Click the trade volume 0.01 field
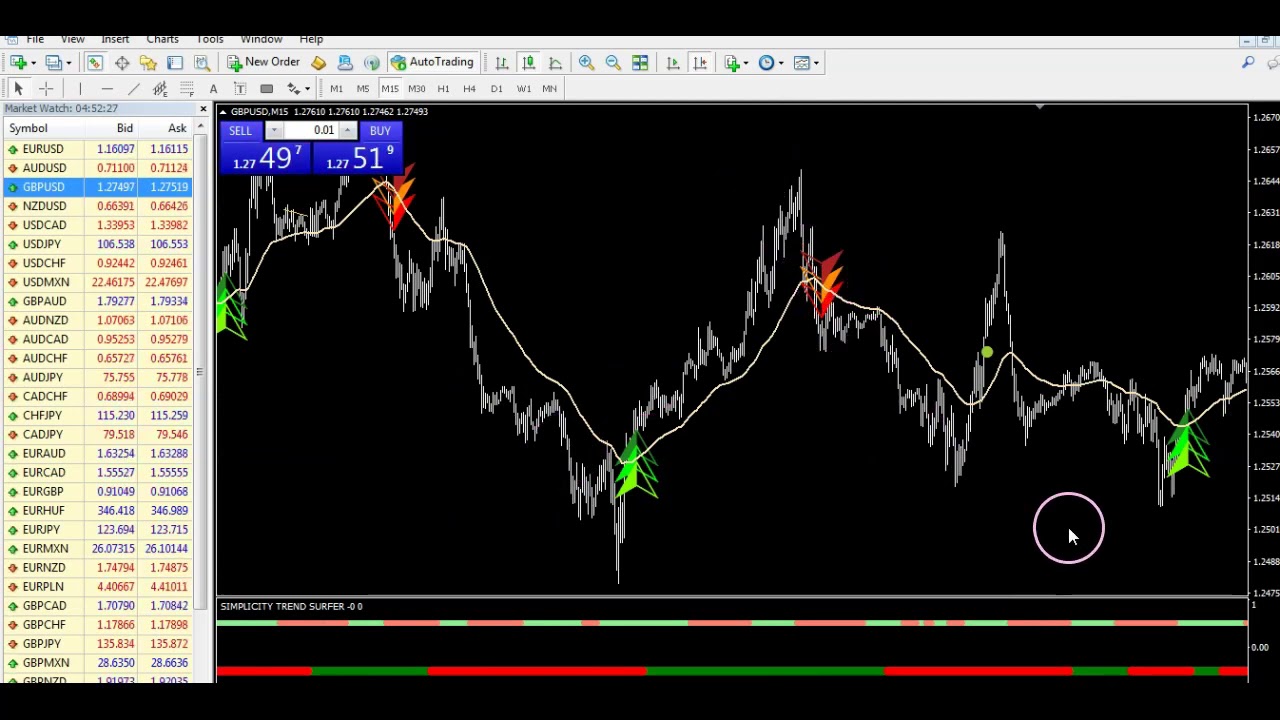Image resolution: width=1280 pixels, height=720 pixels. [x=310, y=131]
